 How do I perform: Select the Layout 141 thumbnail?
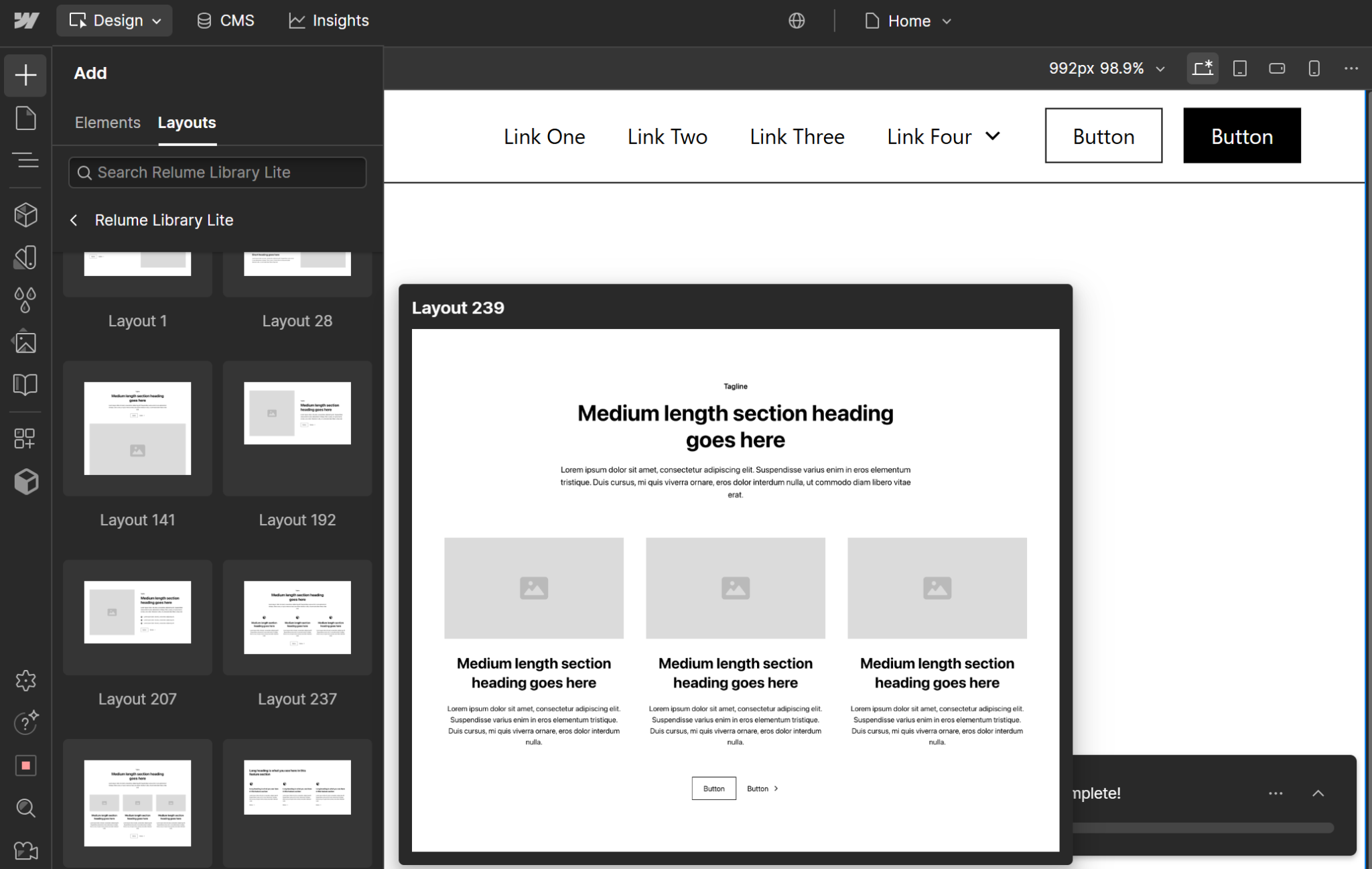click(x=137, y=429)
